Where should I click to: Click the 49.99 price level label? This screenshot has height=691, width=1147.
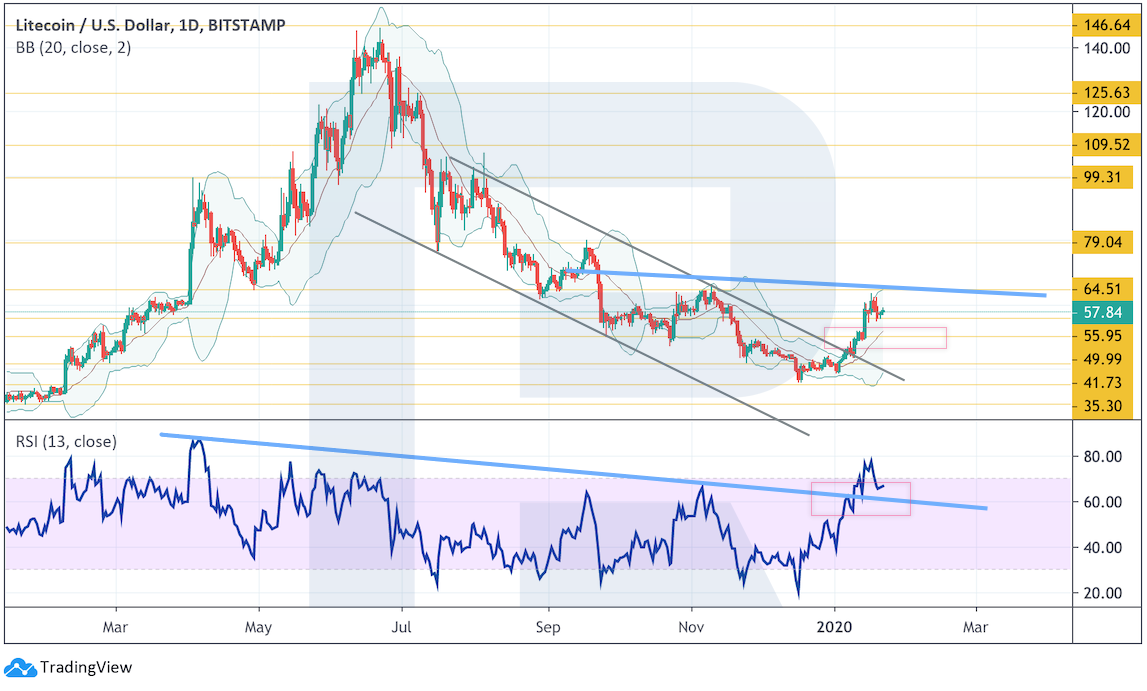(1102, 359)
